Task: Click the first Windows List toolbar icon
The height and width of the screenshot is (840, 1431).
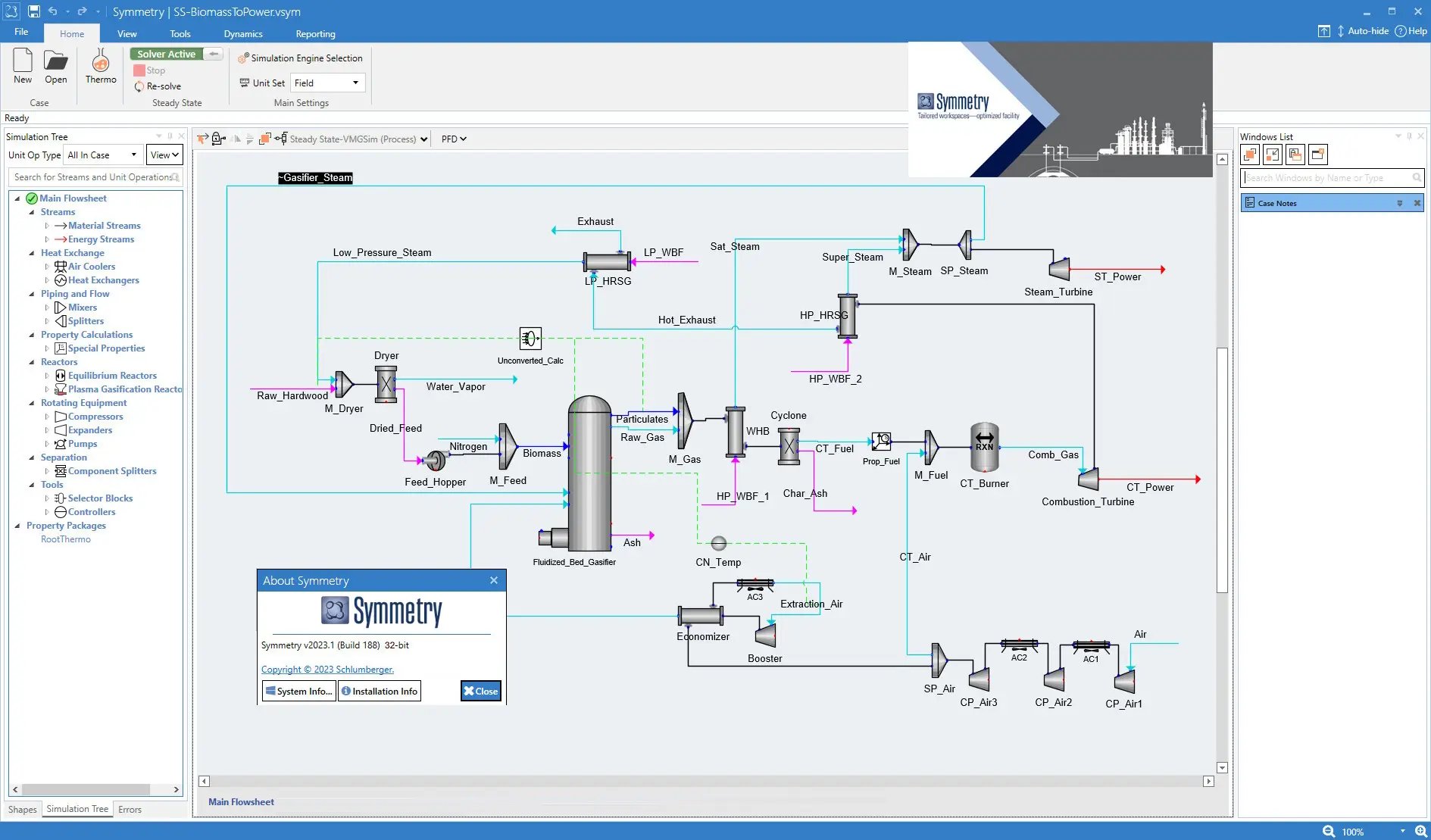Action: tap(1250, 155)
